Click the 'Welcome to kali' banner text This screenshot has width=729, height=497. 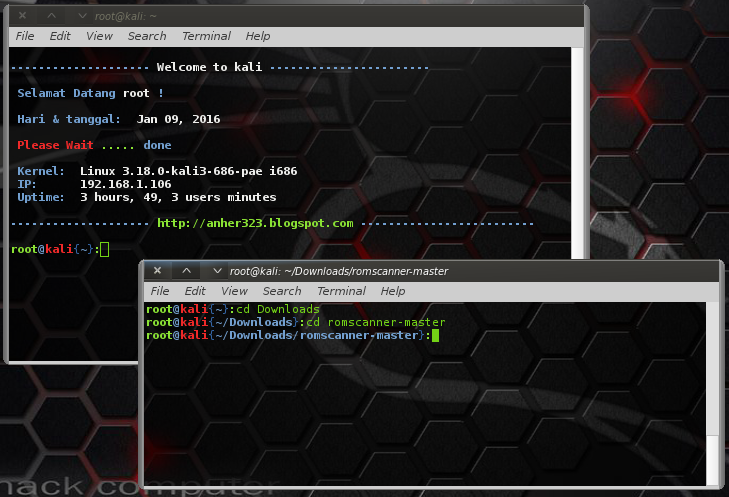click(x=209, y=67)
